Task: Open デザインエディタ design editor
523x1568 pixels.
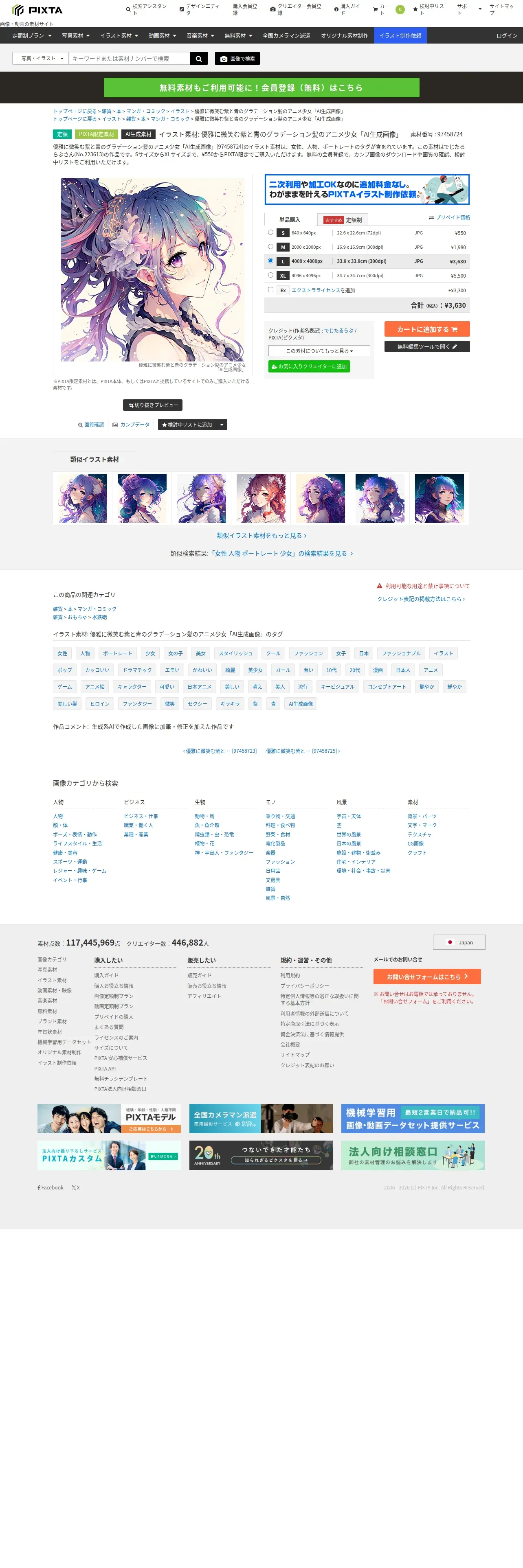Action: [200, 10]
